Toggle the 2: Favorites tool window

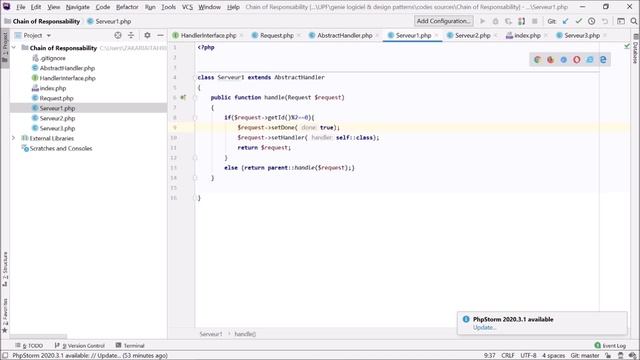pos(5,316)
